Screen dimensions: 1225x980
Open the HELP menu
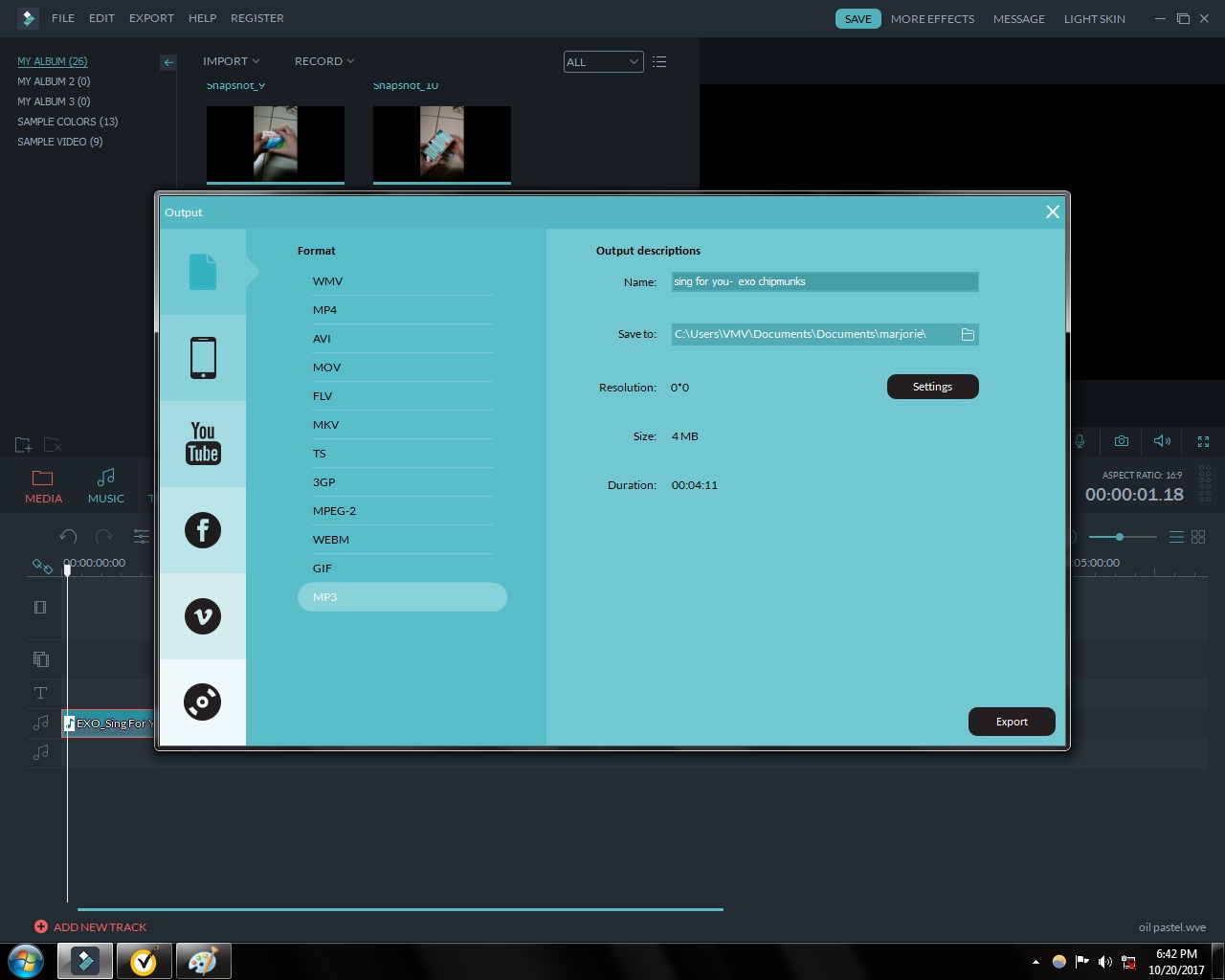pos(202,18)
